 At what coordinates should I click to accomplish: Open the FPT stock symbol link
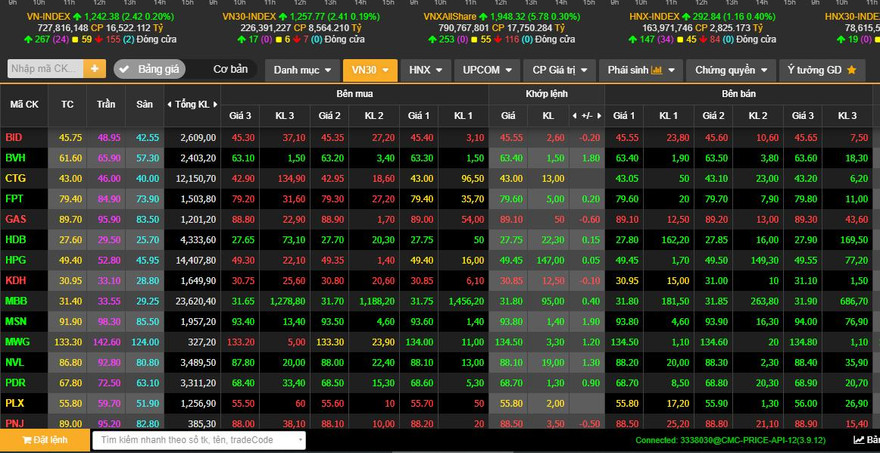coord(14,199)
